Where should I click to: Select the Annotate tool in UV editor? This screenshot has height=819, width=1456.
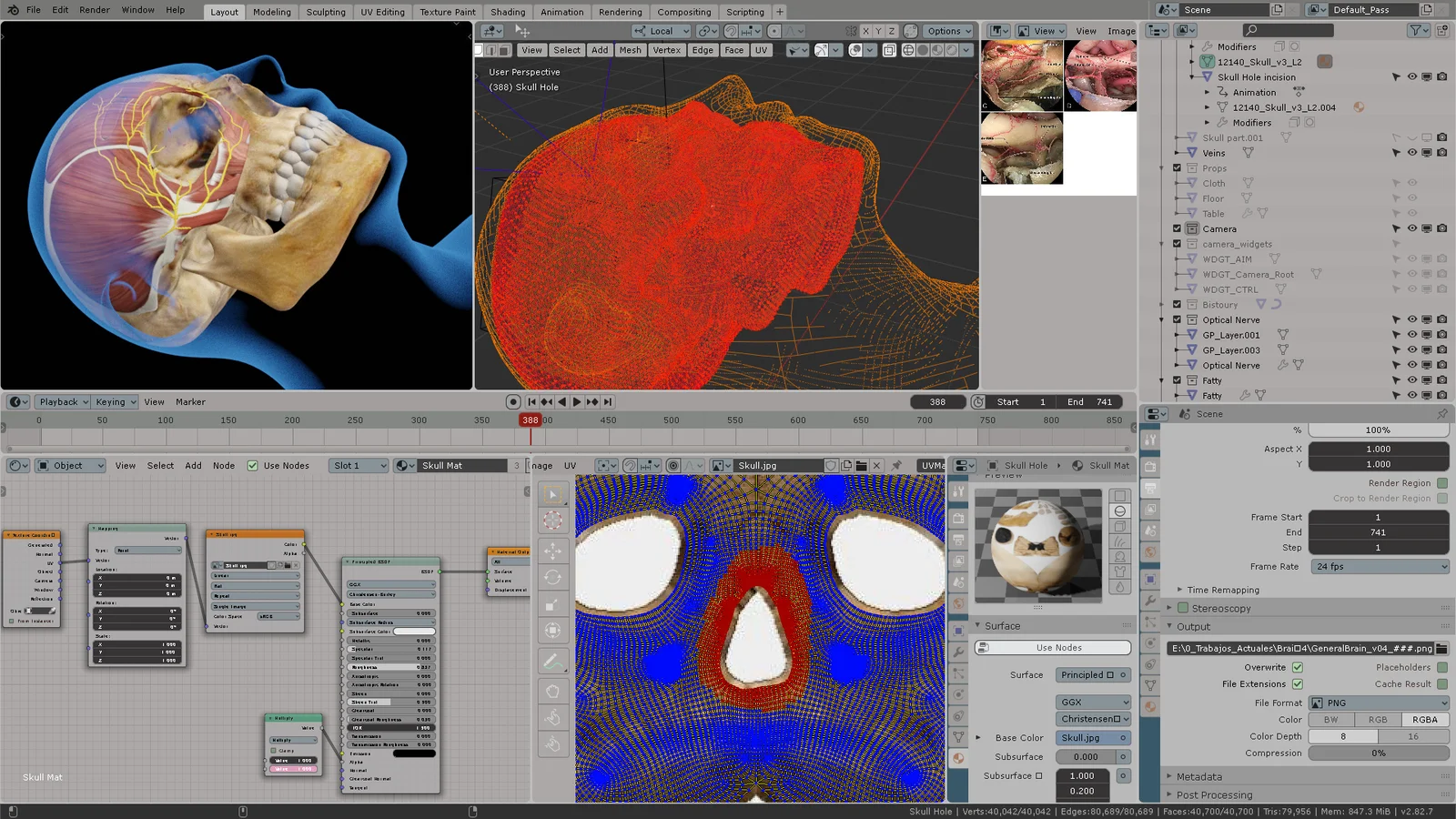coord(552,662)
